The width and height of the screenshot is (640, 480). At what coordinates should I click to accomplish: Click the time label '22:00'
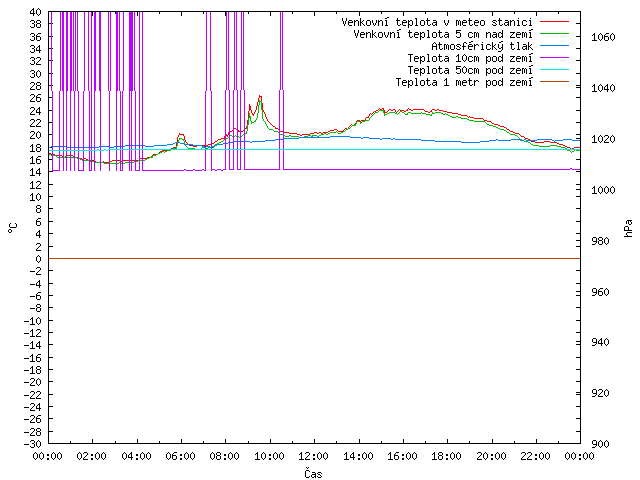point(535,456)
